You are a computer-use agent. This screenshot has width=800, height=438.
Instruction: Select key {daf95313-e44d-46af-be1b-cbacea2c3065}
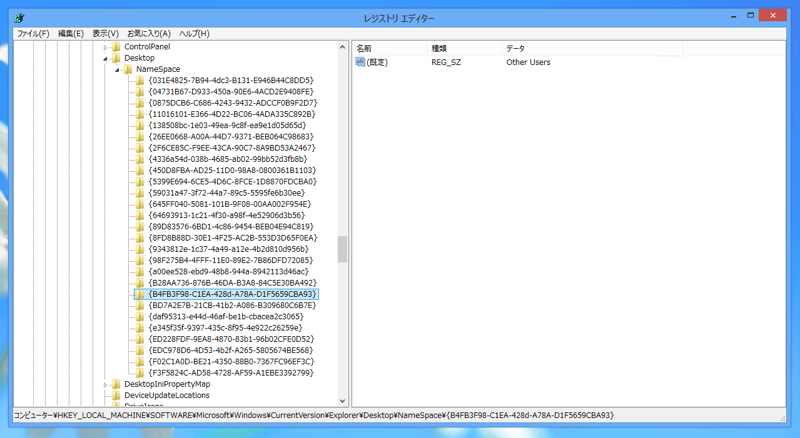coord(226,317)
